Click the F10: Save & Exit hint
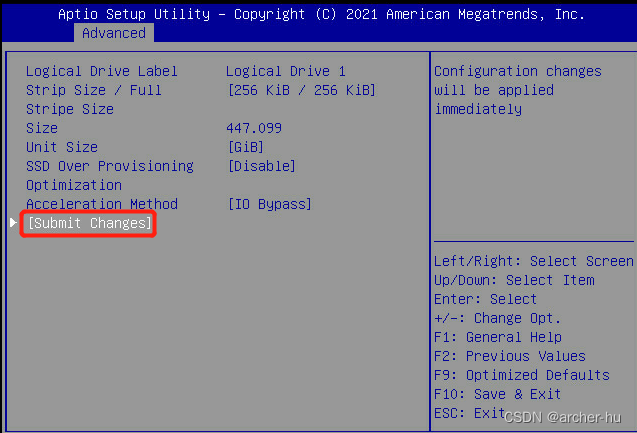 498,394
